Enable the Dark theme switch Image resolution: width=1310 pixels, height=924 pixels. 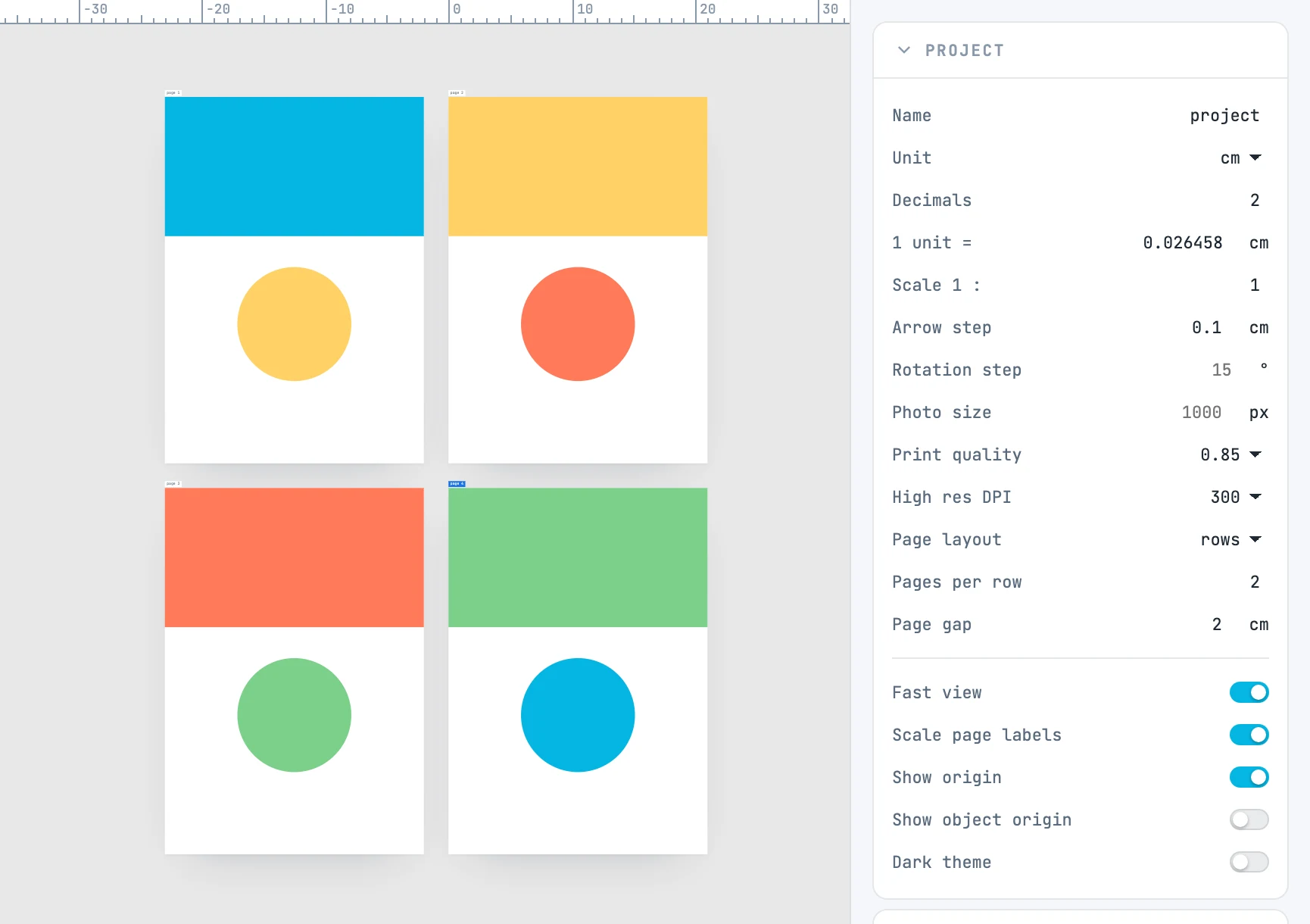(x=1249, y=862)
